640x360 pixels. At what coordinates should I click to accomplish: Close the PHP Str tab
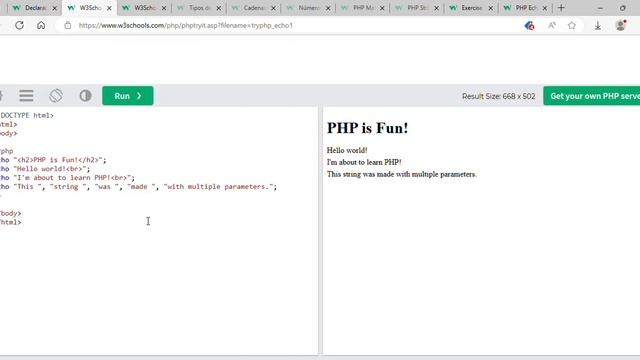(x=436, y=8)
